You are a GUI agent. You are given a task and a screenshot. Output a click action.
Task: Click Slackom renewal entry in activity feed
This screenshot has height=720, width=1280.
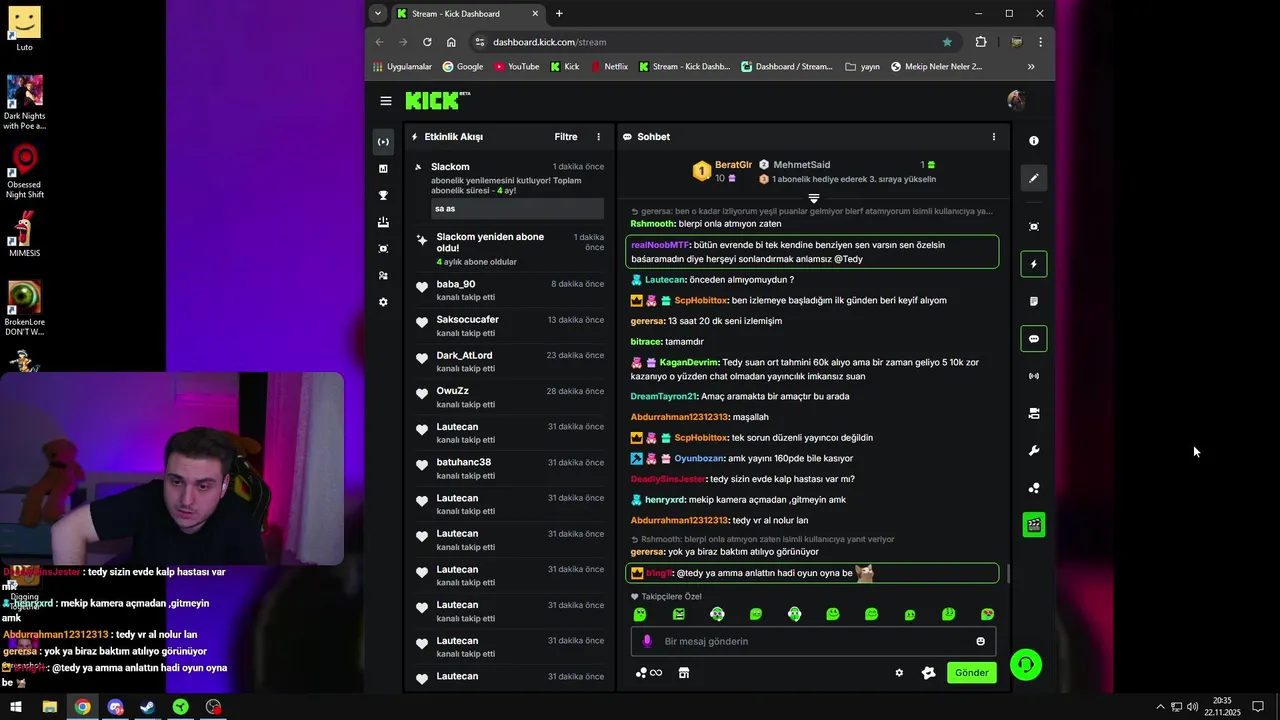coord(509,189)
